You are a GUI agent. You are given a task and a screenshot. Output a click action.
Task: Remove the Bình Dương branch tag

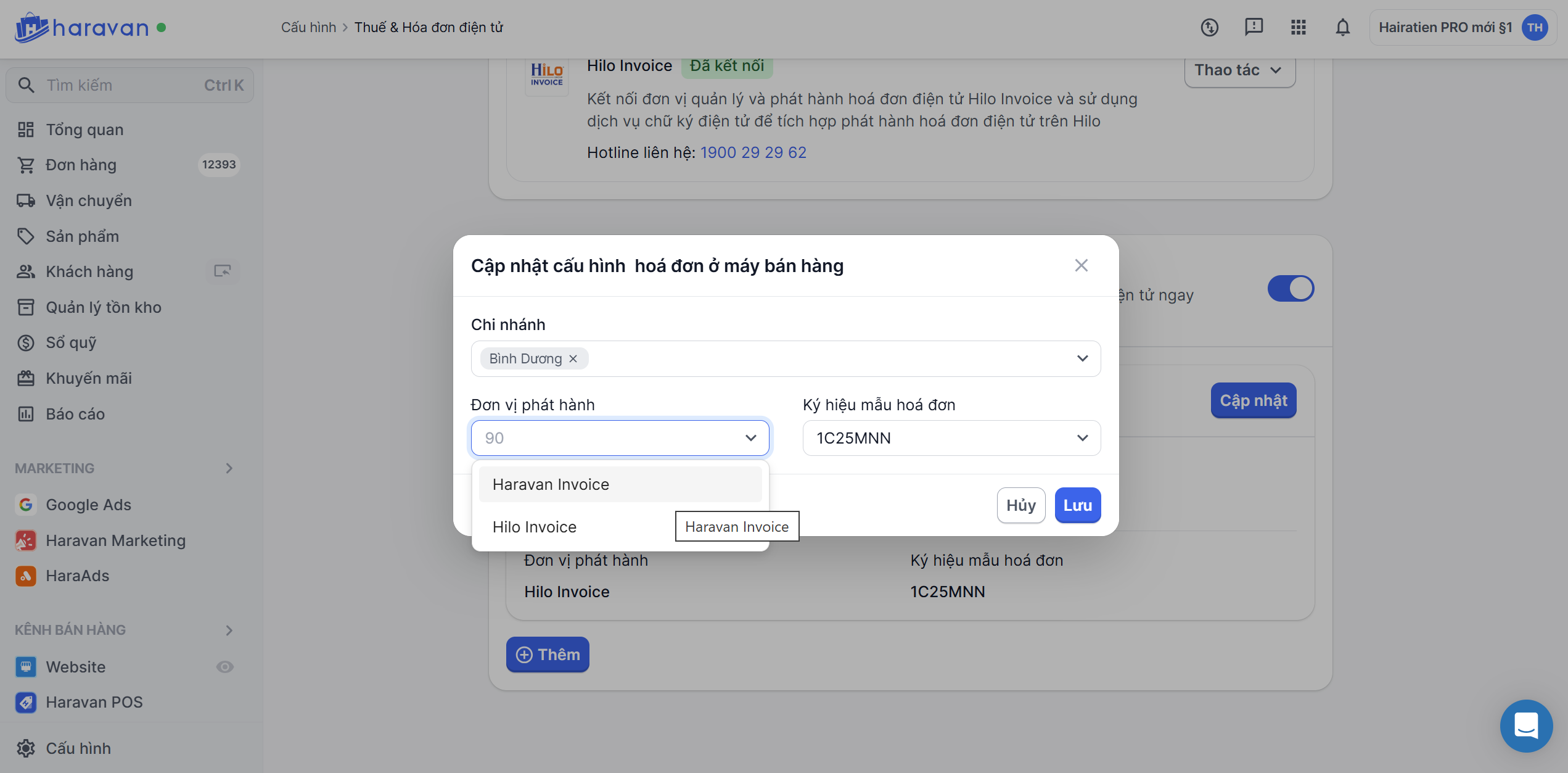coord(573,358)
